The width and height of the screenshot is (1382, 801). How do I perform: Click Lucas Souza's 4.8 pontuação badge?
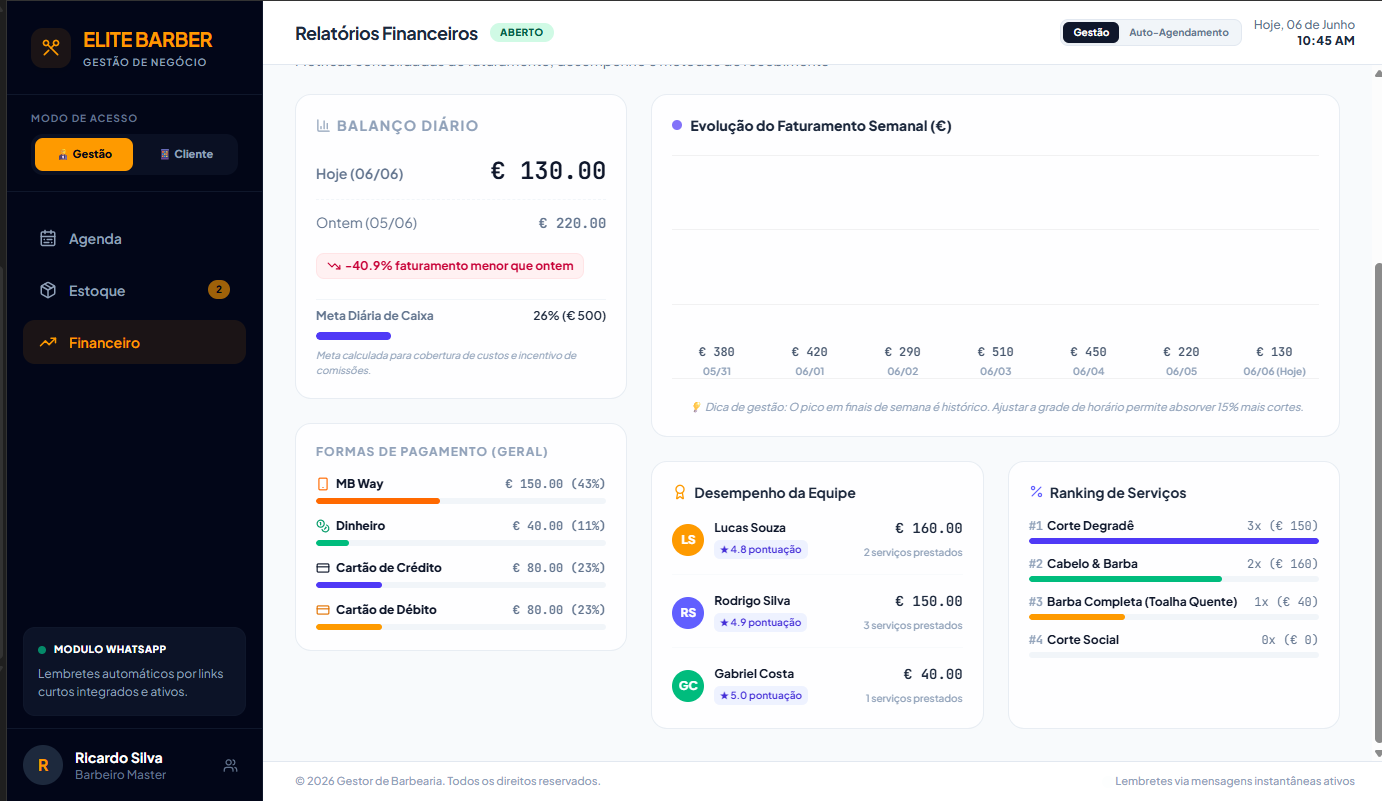pyautogui.click(x=760, y=549)
